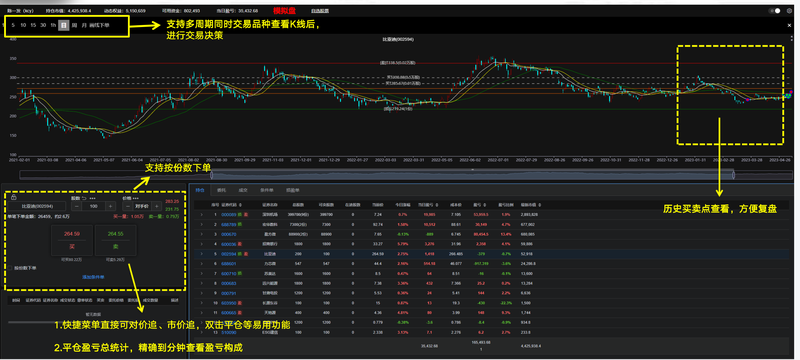The height and width of the screenshot is (360, 800).
Task: Open stock code link 688789
Action: point(229,224)
